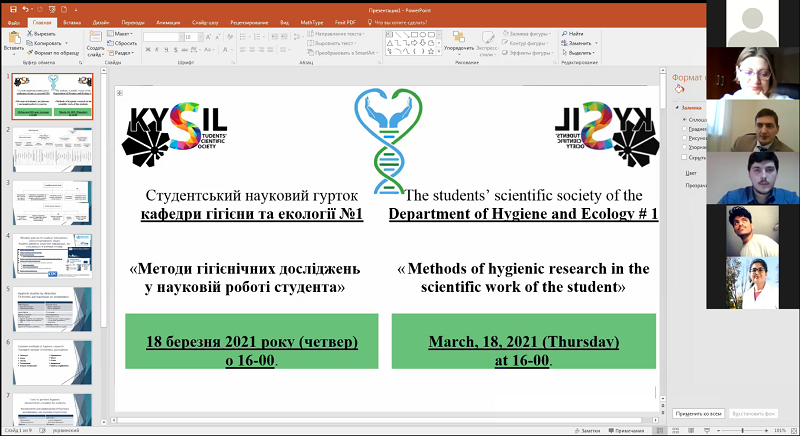Screen dimensions: 800x436
Task: Click the Paste (Вставить) clipboard icon
Action: coord(14,38)
